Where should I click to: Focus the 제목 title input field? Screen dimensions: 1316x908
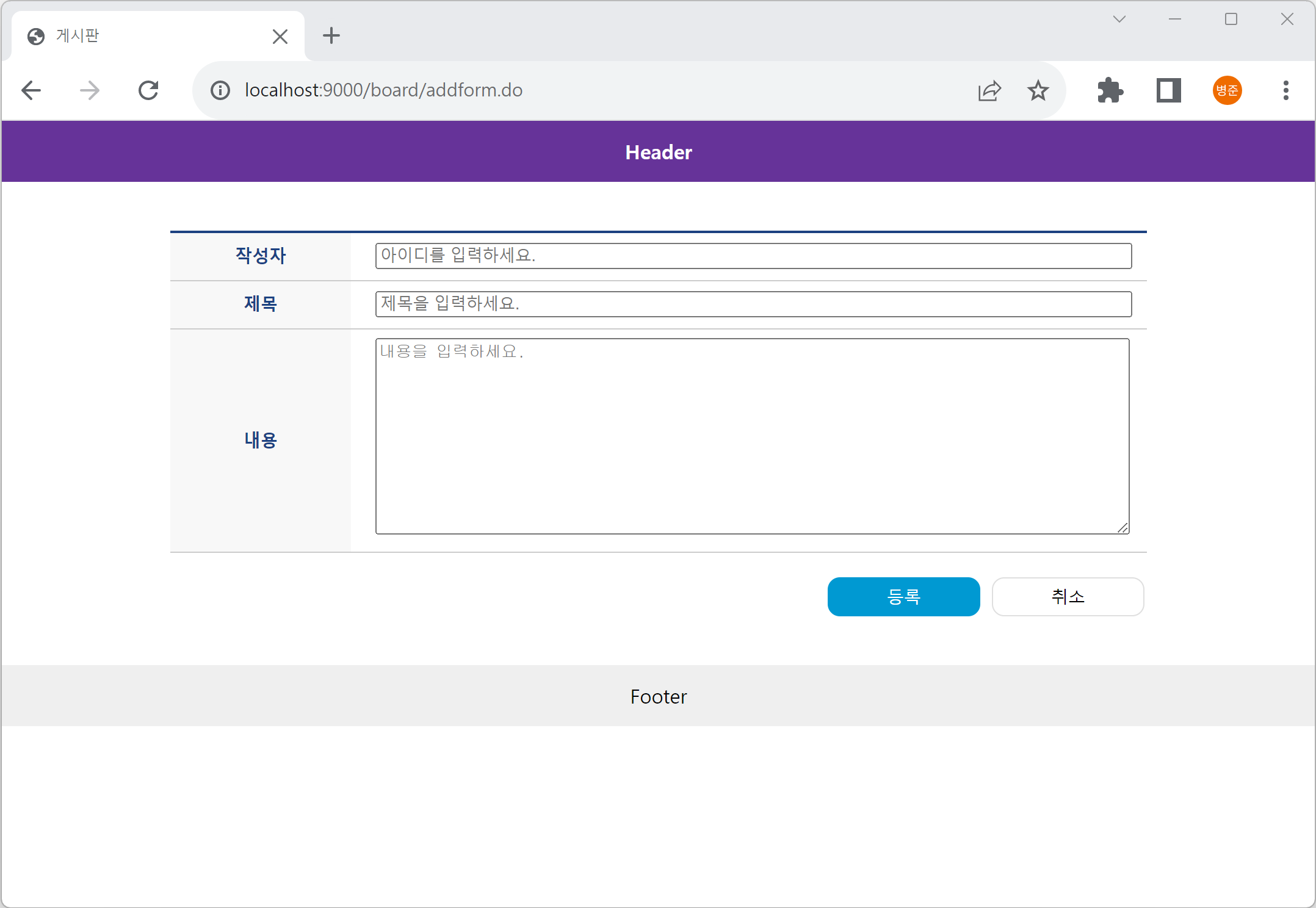[x=753, y=304]
